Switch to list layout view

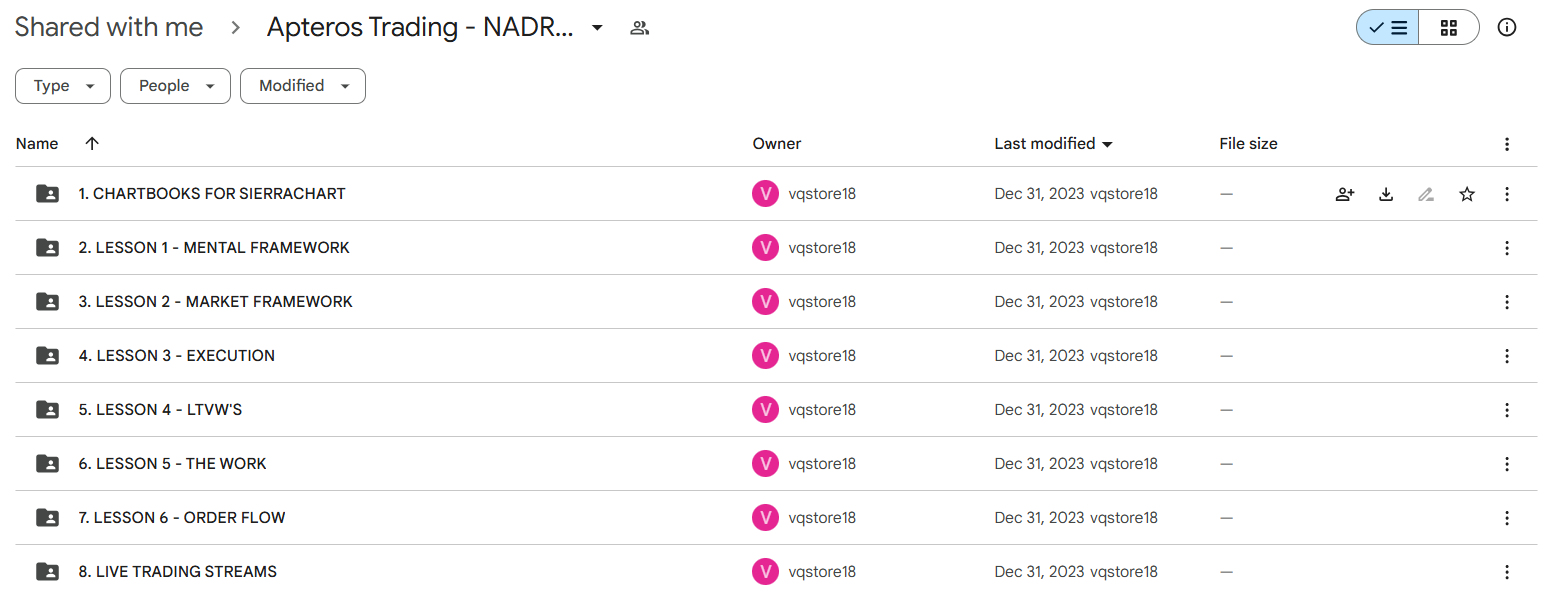point(1387,28)
